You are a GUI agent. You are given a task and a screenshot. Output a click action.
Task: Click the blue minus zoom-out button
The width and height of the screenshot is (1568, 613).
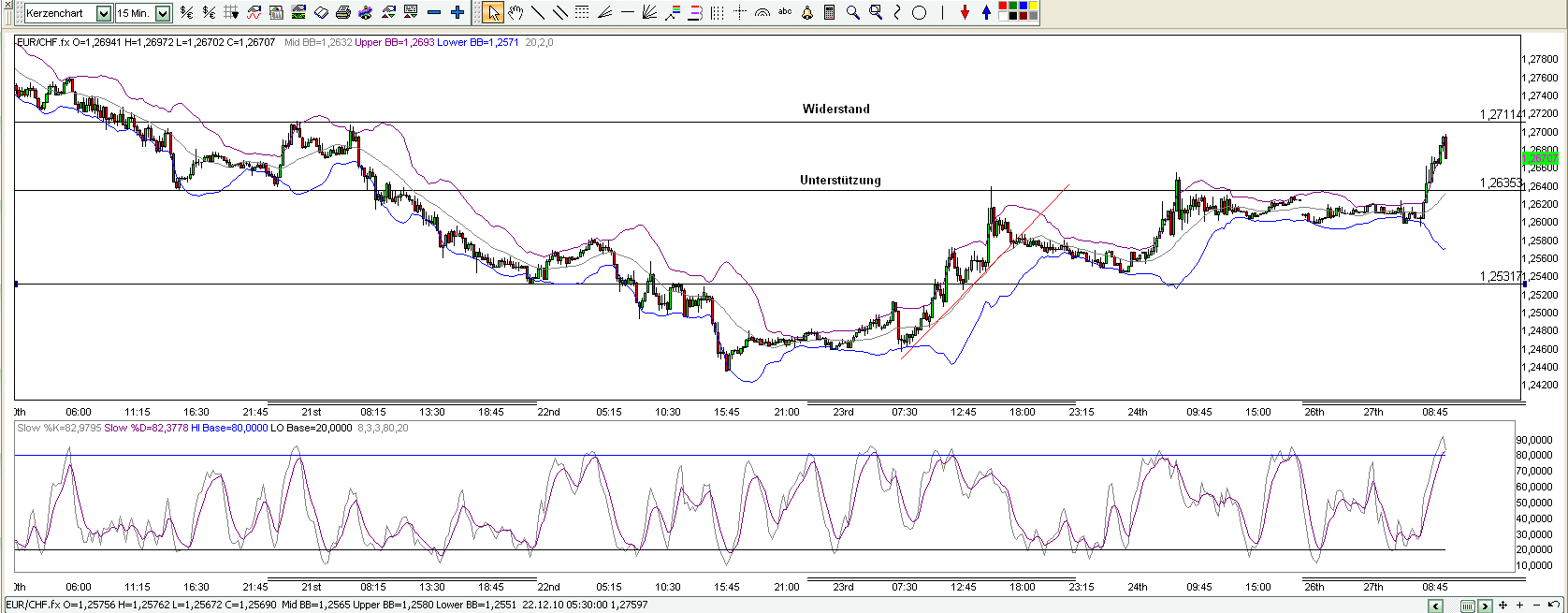[x=433, y=13]
